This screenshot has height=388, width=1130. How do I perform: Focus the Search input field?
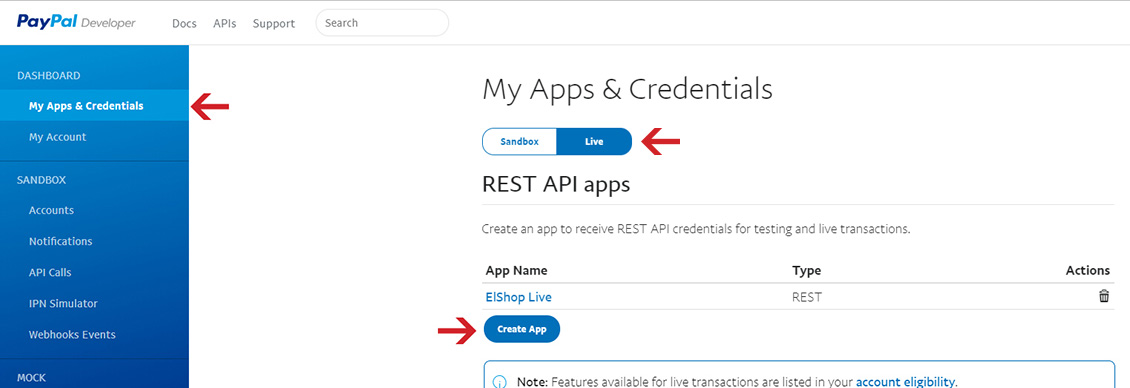tap(382, 22)
